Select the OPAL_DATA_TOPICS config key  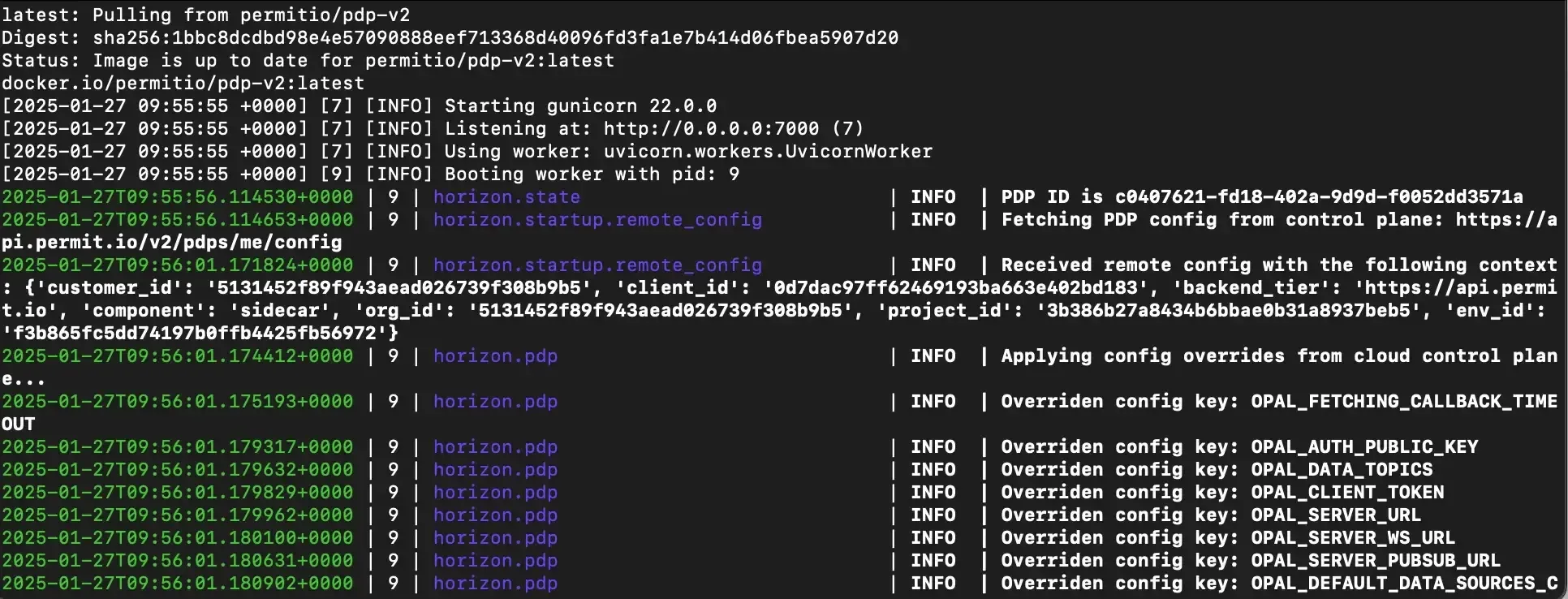pyautogui.click(x=1341, y=470)
